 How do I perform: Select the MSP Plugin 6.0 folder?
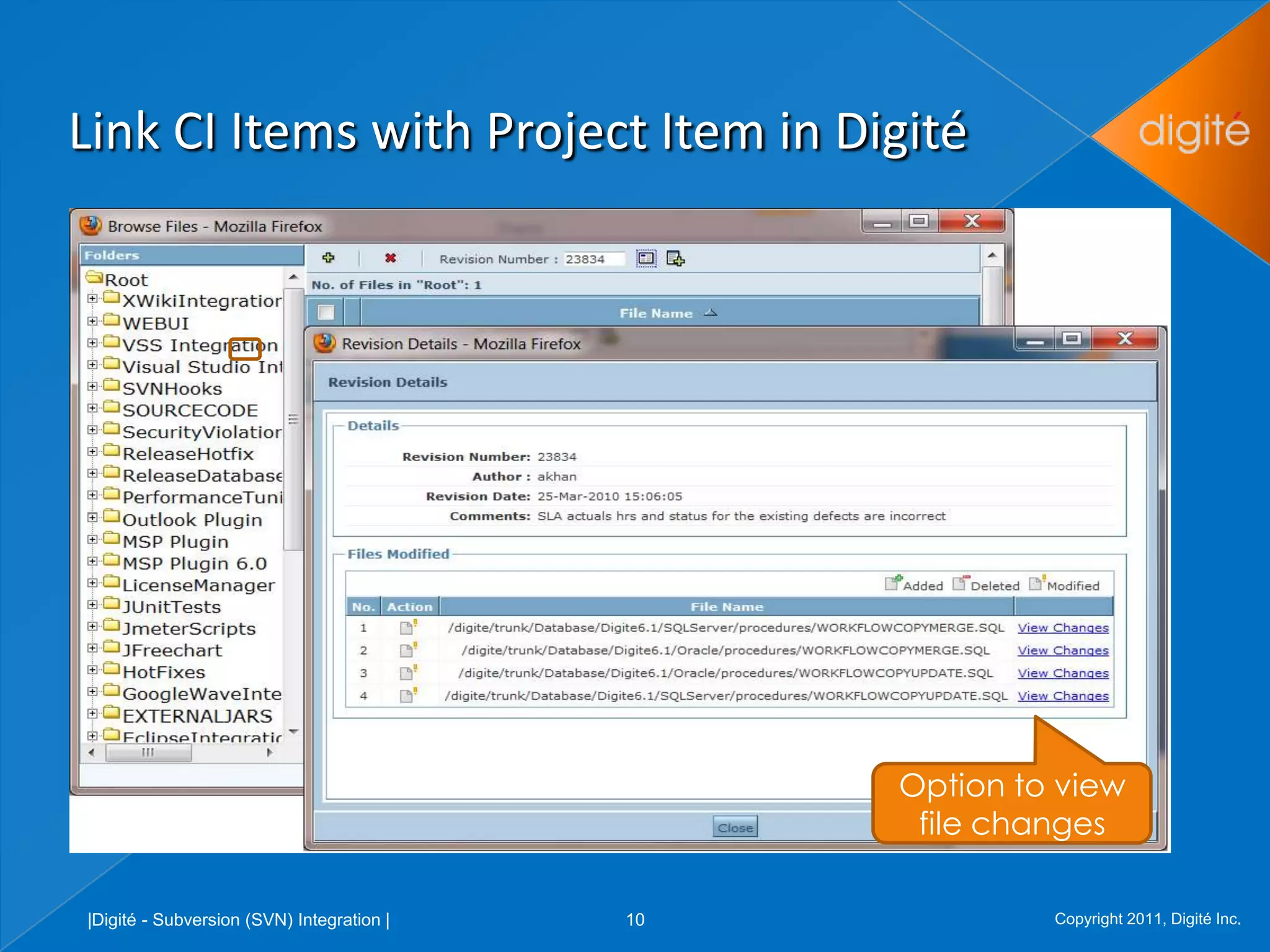(195, 563)
